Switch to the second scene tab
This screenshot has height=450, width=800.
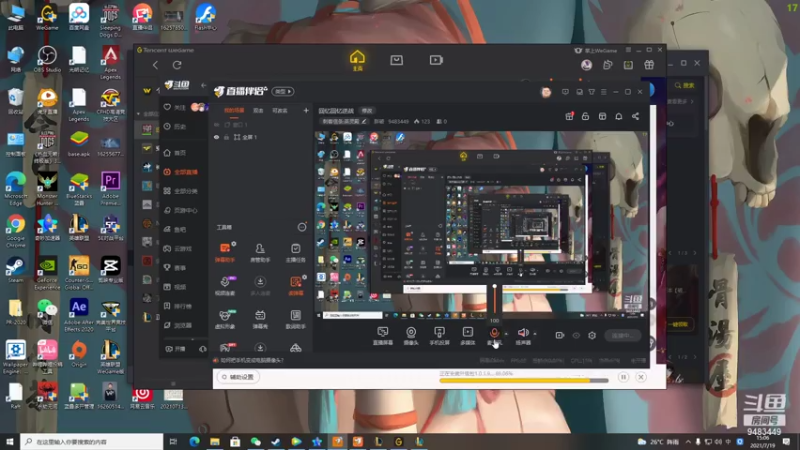point(258,110)
